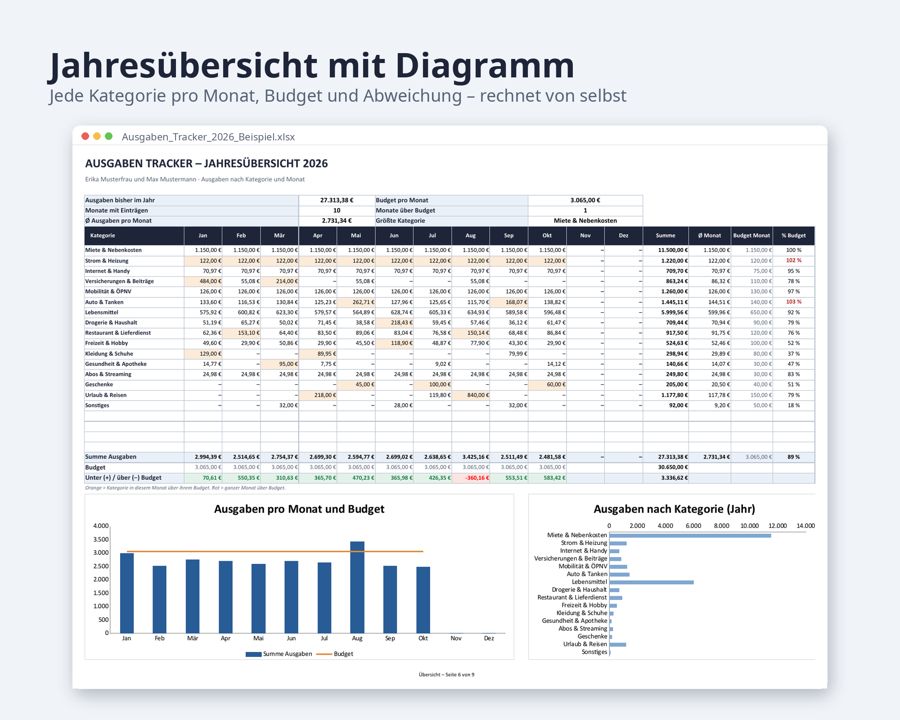900x720 pixels.
Task: Click the Lebensmittel bar in category chart
Action: (x=651, y=582)
